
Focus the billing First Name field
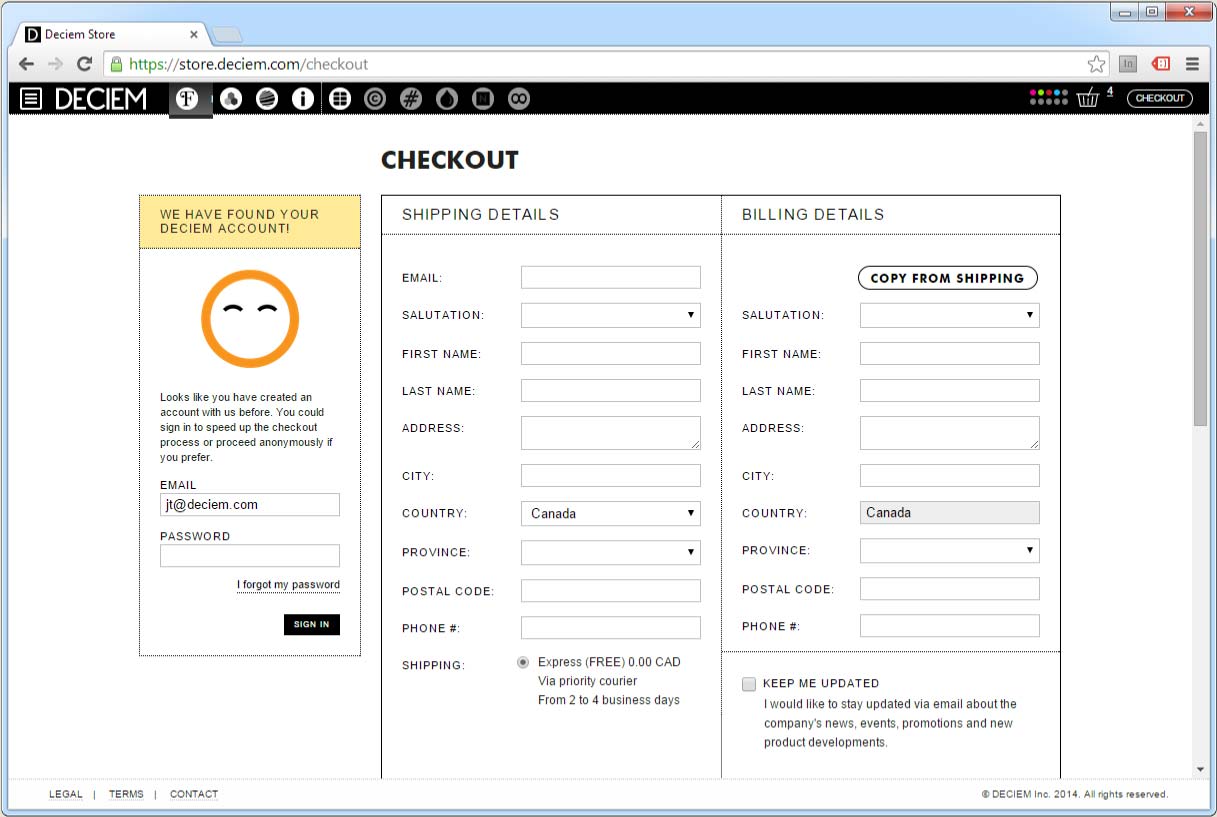point(950,353)
